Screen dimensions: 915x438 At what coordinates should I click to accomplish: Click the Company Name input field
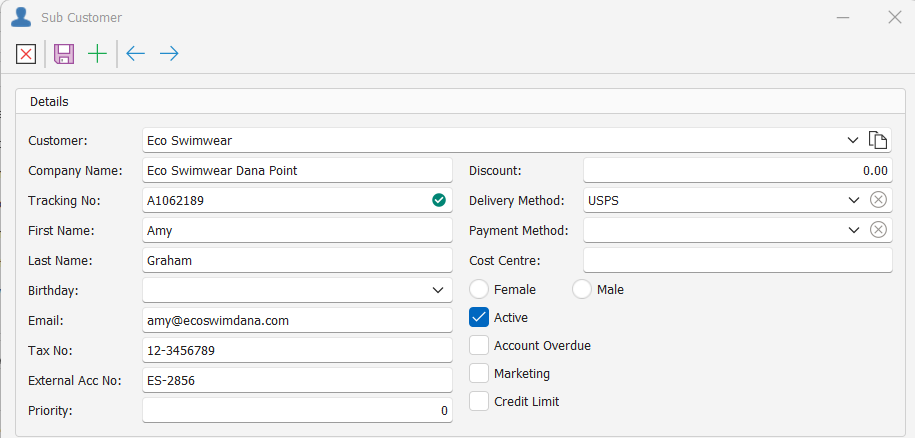[297, 170]
